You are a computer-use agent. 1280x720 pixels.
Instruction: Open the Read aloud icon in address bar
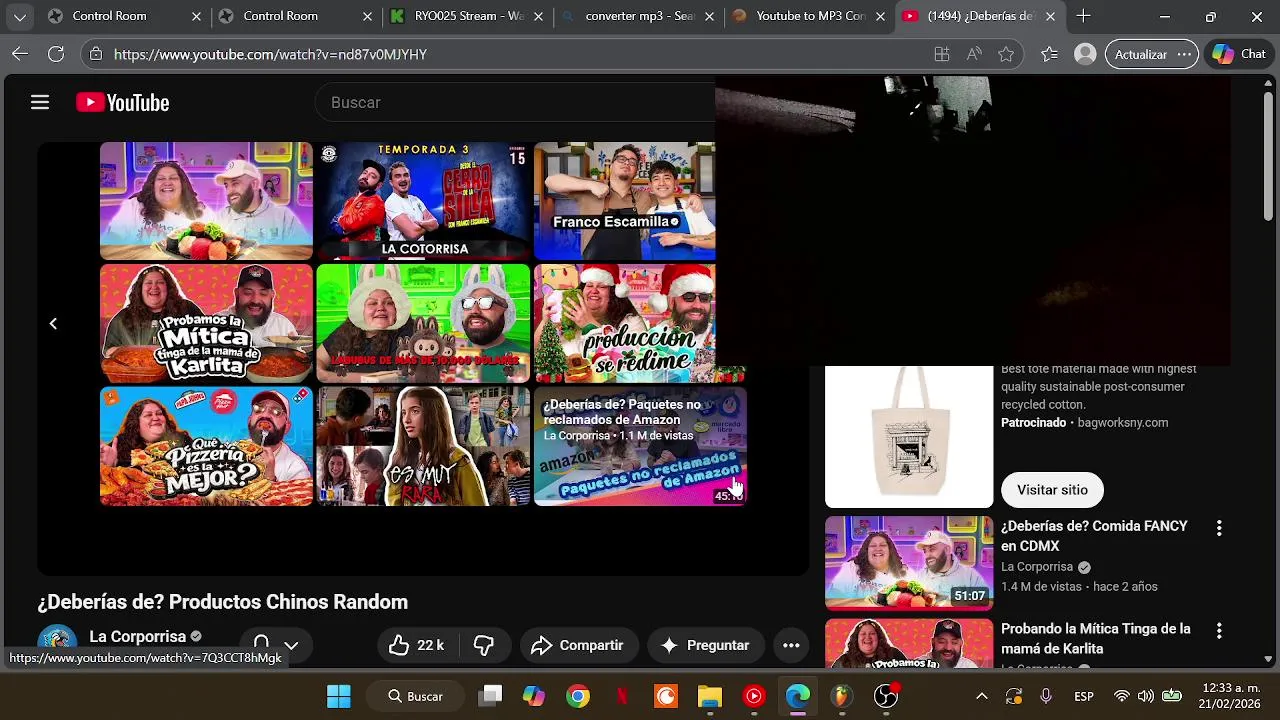(x=974, y=54)
